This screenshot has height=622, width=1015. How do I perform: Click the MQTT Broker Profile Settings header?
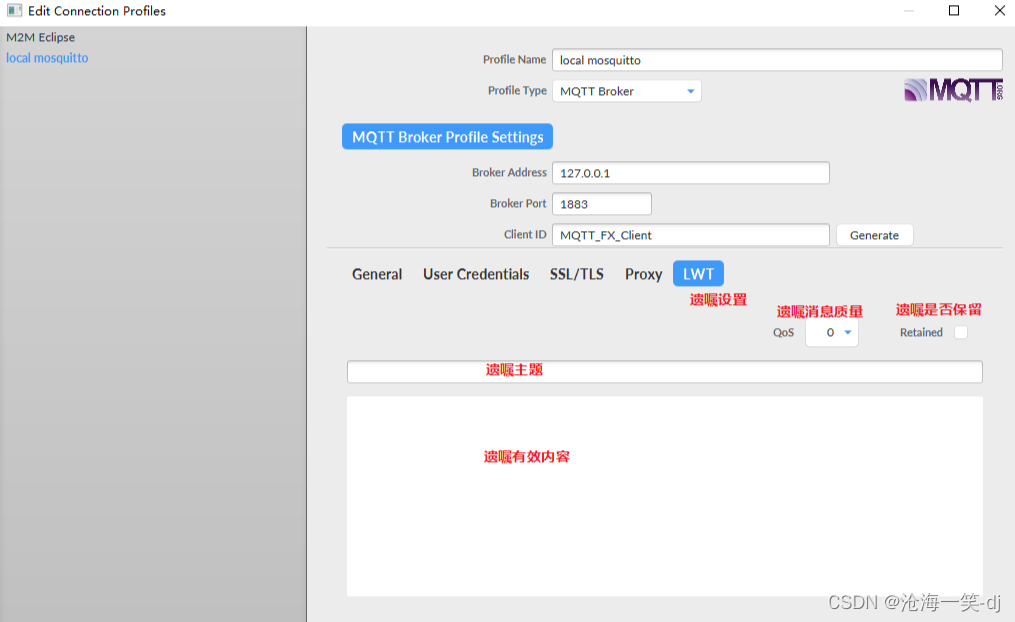coord(447,137)
